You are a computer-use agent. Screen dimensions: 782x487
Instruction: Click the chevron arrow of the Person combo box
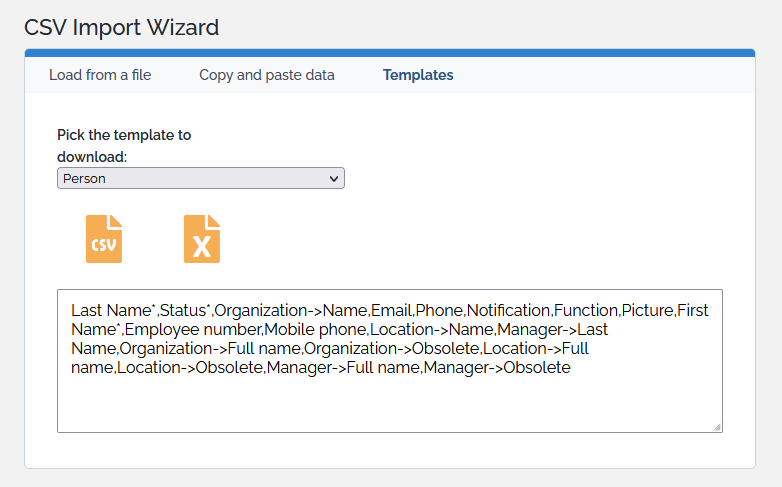(334, 178)
